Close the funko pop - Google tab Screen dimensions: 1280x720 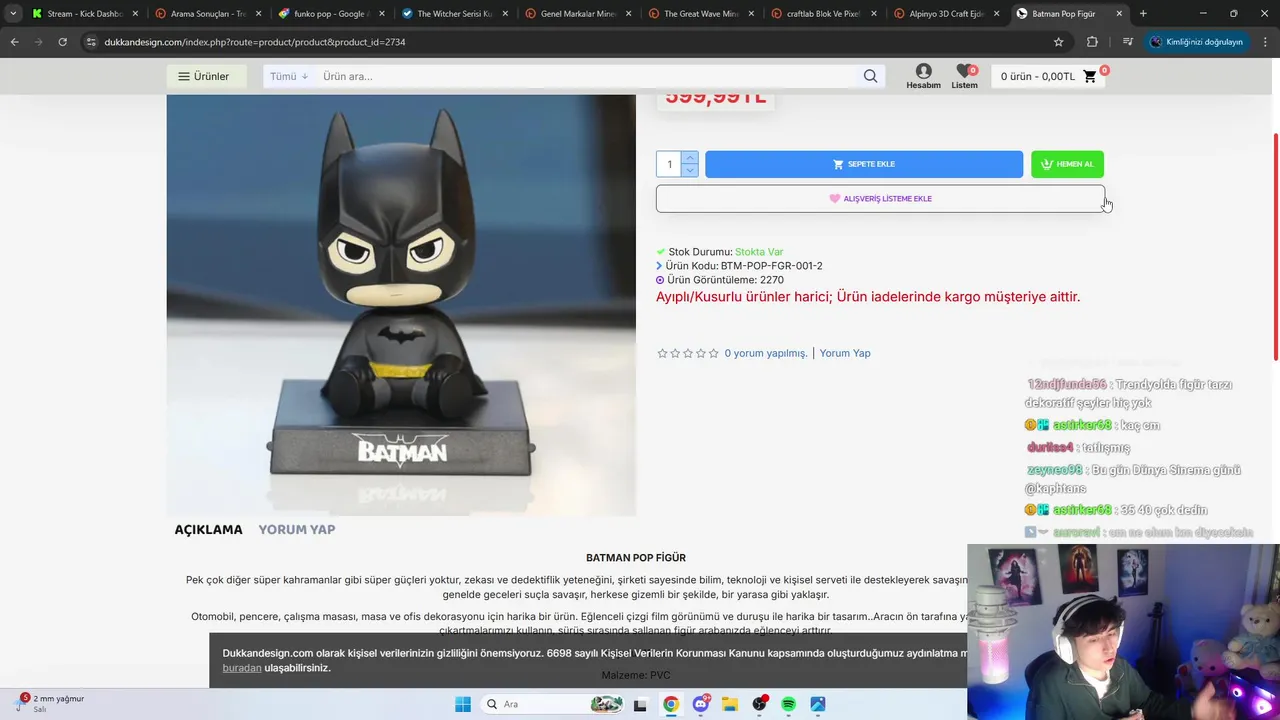(x=381, y=14)
